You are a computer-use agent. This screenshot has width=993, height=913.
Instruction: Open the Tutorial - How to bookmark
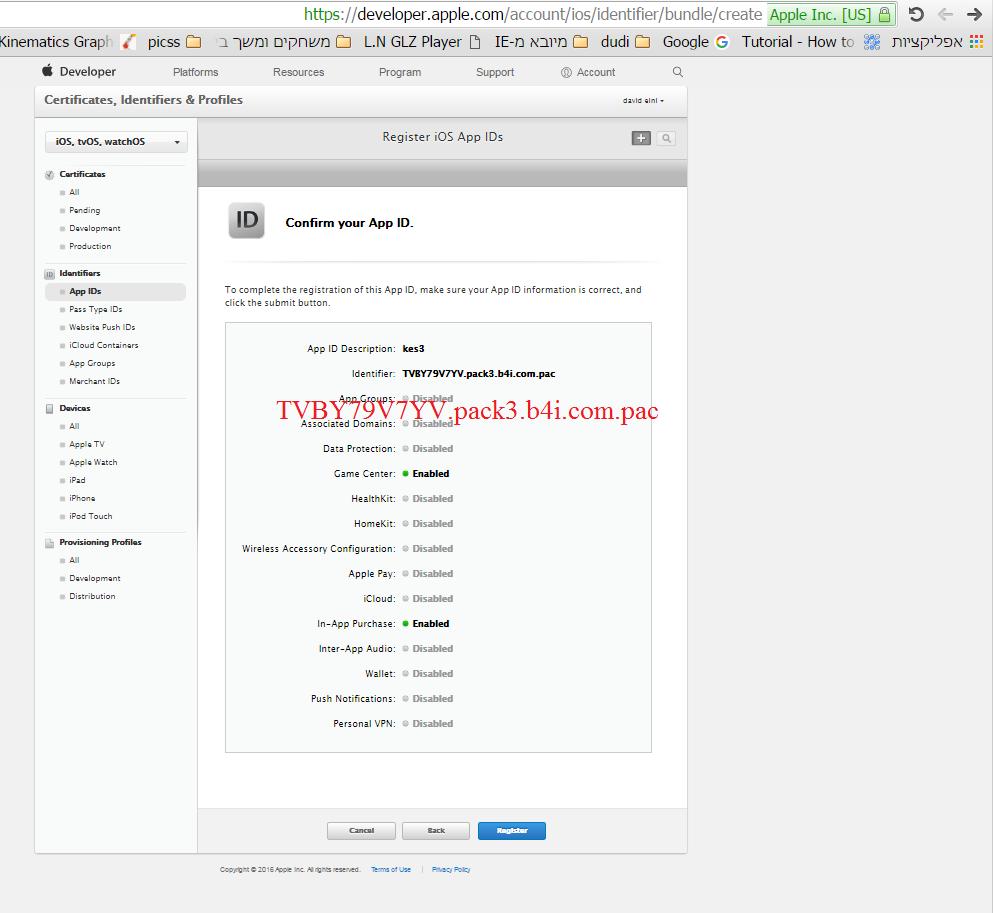810,42
